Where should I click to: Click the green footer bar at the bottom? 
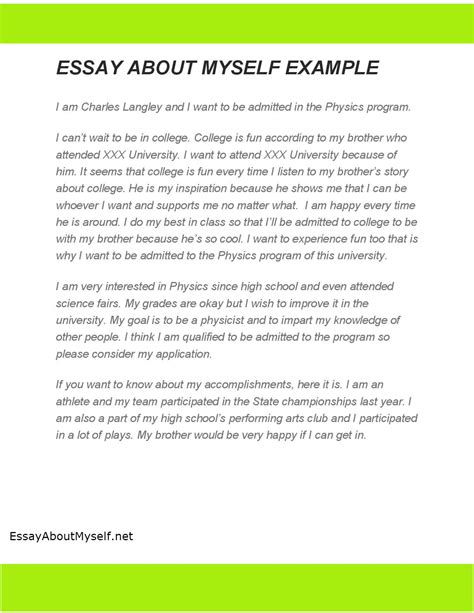click(237, 587)
